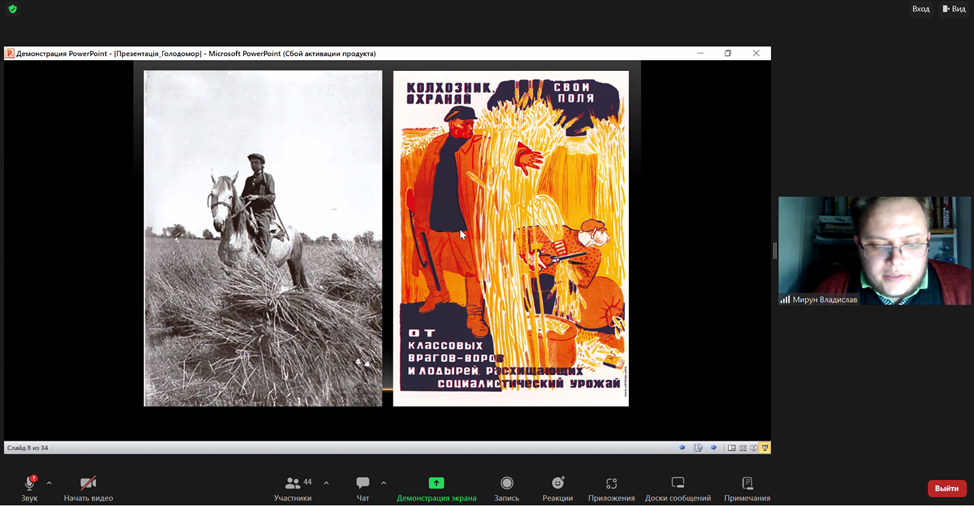The height and width of the screenshot is (506, 974).
Task: Advance with the next slide arrow
Action: tap(713, 448)
